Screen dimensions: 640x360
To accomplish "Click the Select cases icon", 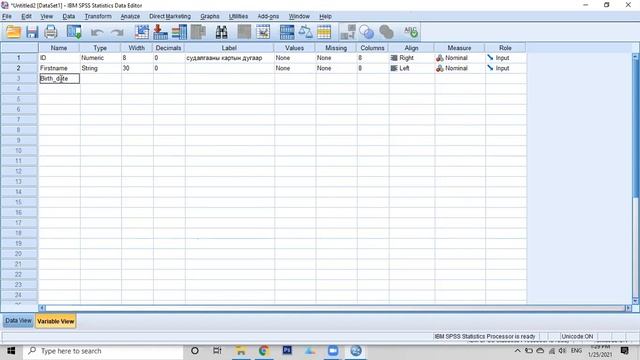I will click(x=324, y=32).
